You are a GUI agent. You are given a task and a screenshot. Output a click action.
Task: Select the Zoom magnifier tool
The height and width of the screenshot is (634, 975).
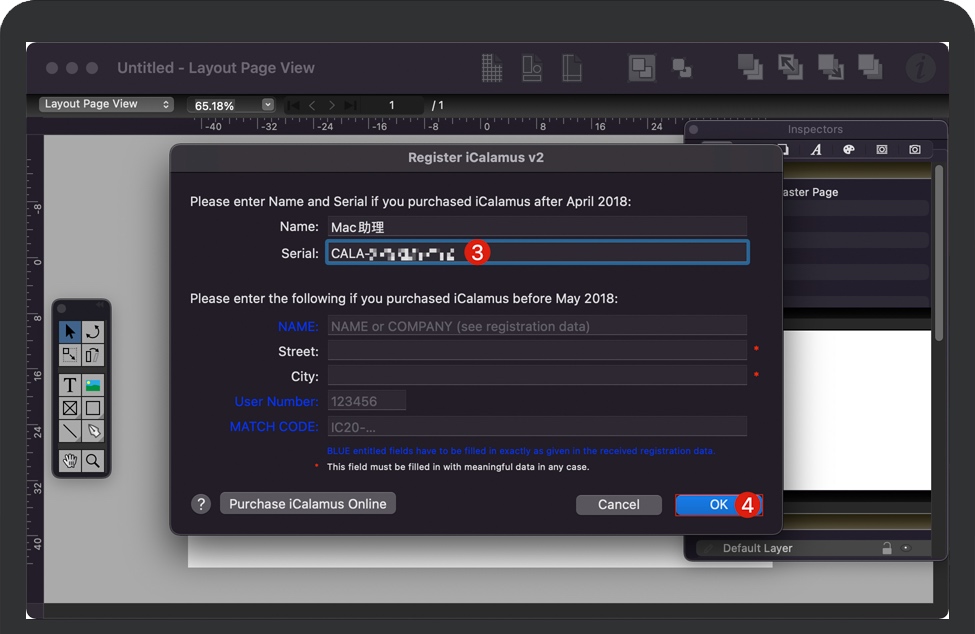tap(93, 461)
